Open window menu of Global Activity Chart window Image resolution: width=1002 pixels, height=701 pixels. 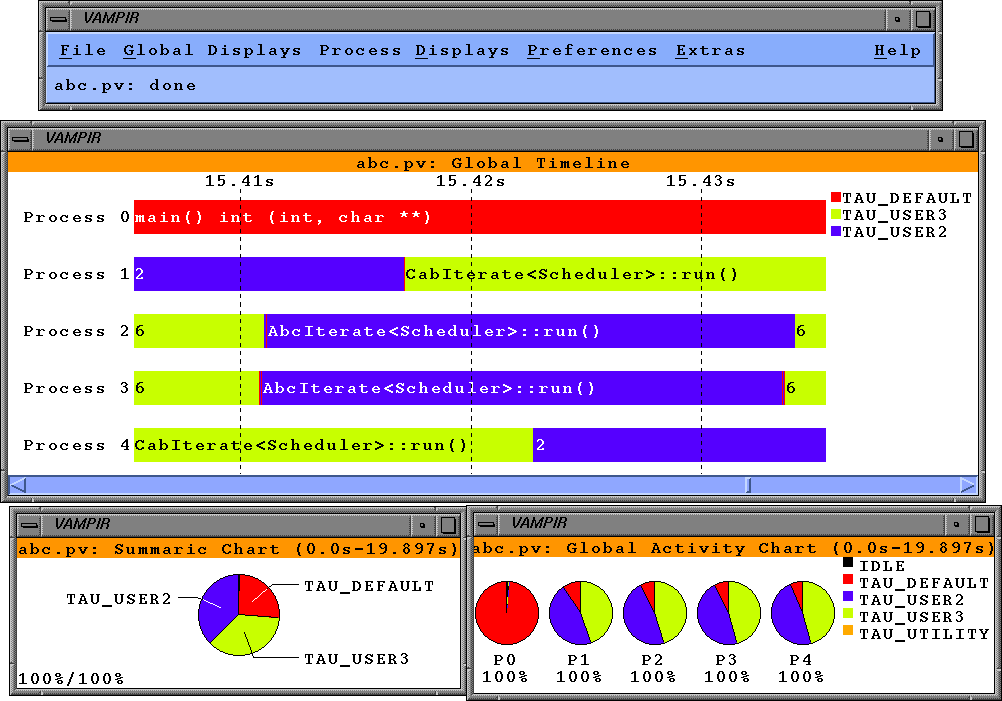pos(486,524)
